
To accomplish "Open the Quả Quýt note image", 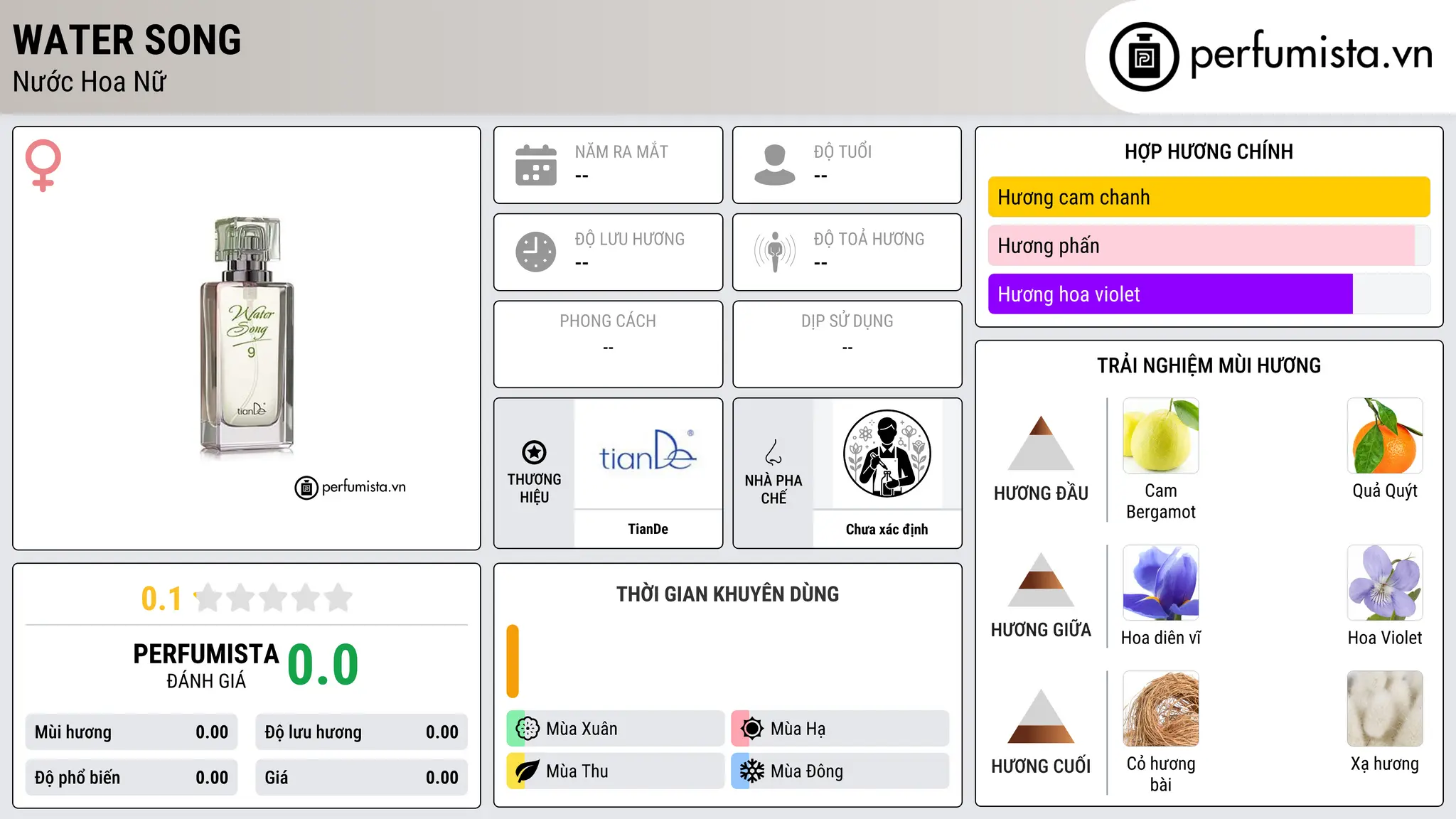I will [x=1385, y=436].
